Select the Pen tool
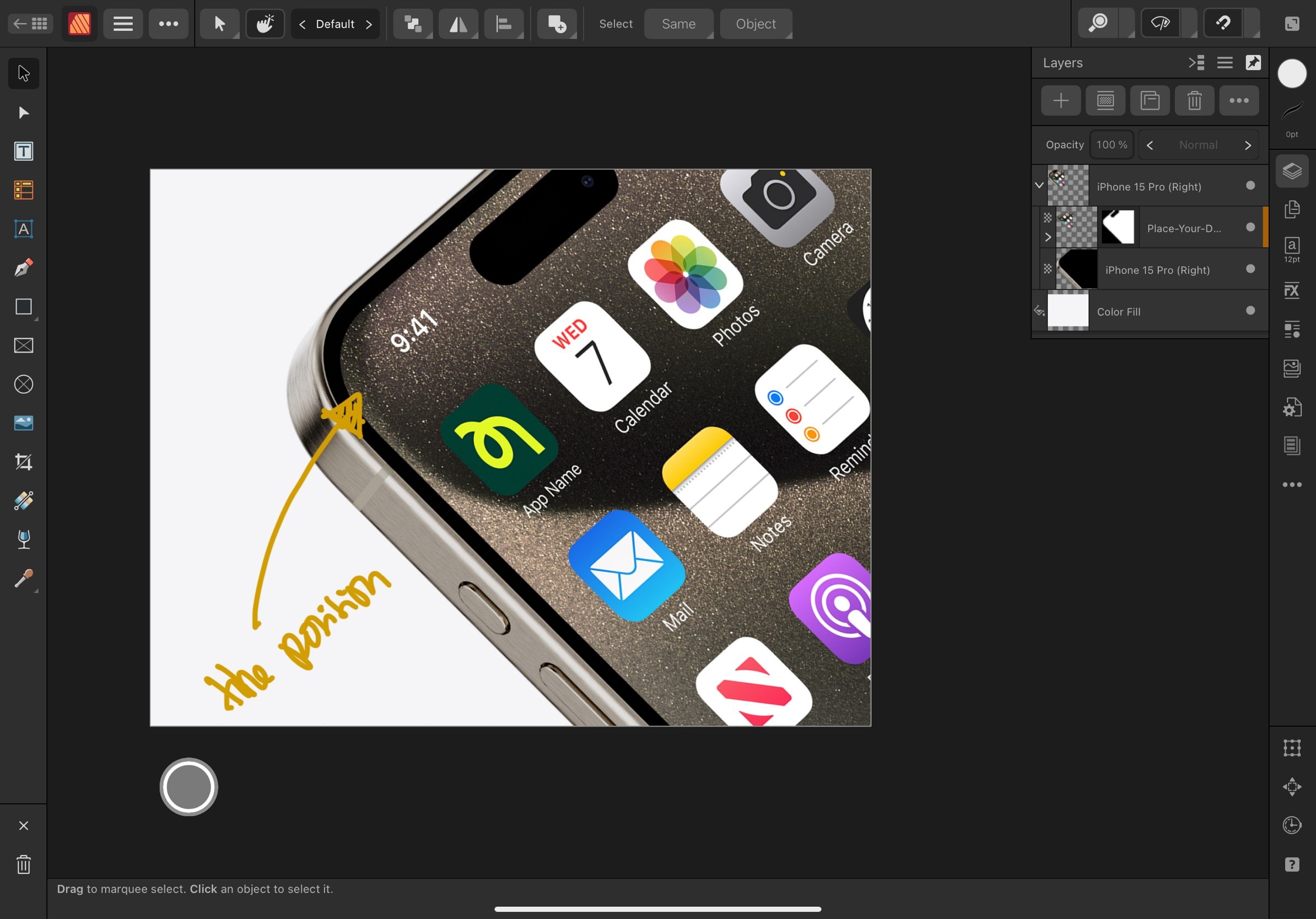This screenshot has width=1316, height=919. (24, 268)
